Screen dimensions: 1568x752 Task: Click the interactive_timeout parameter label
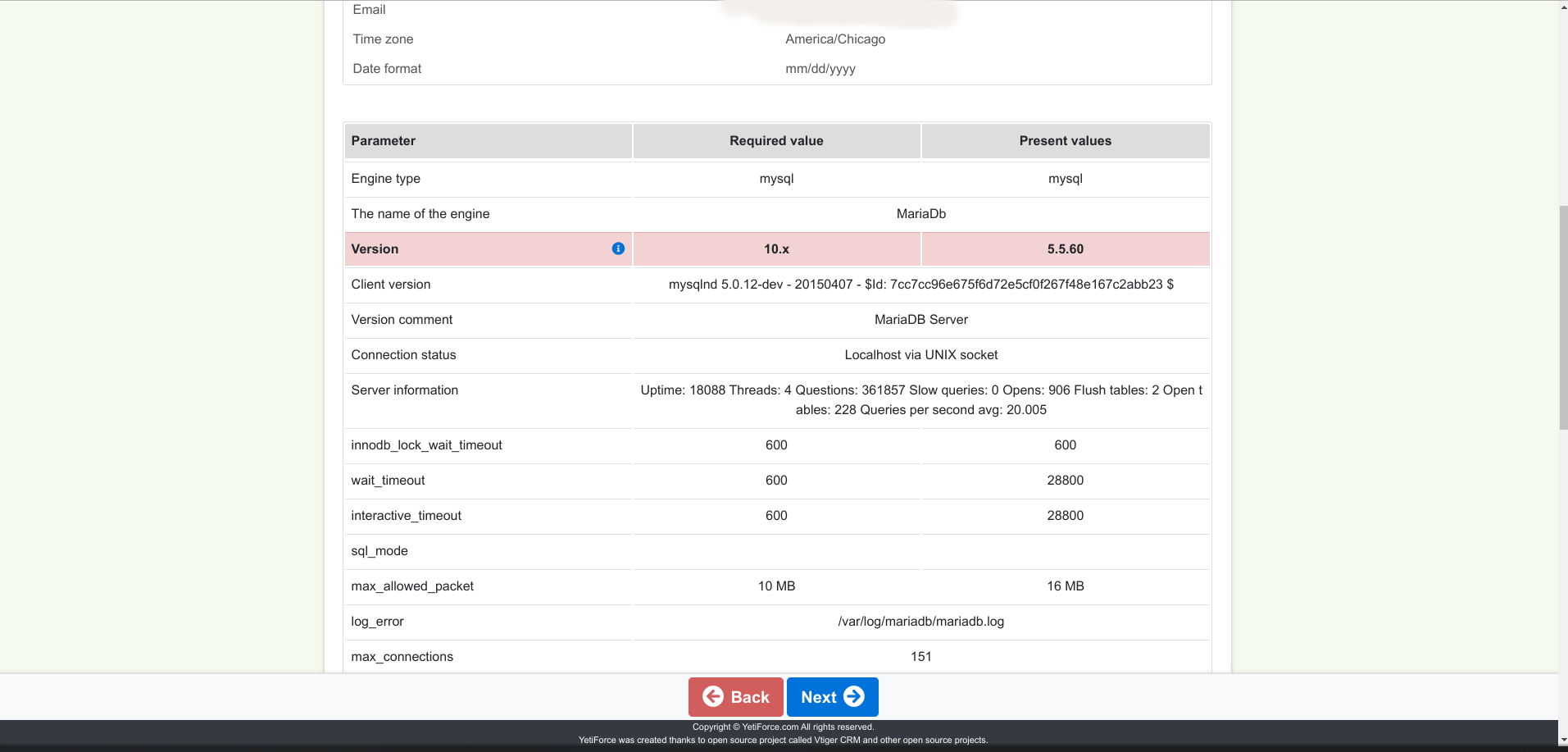tap(406, 516)
